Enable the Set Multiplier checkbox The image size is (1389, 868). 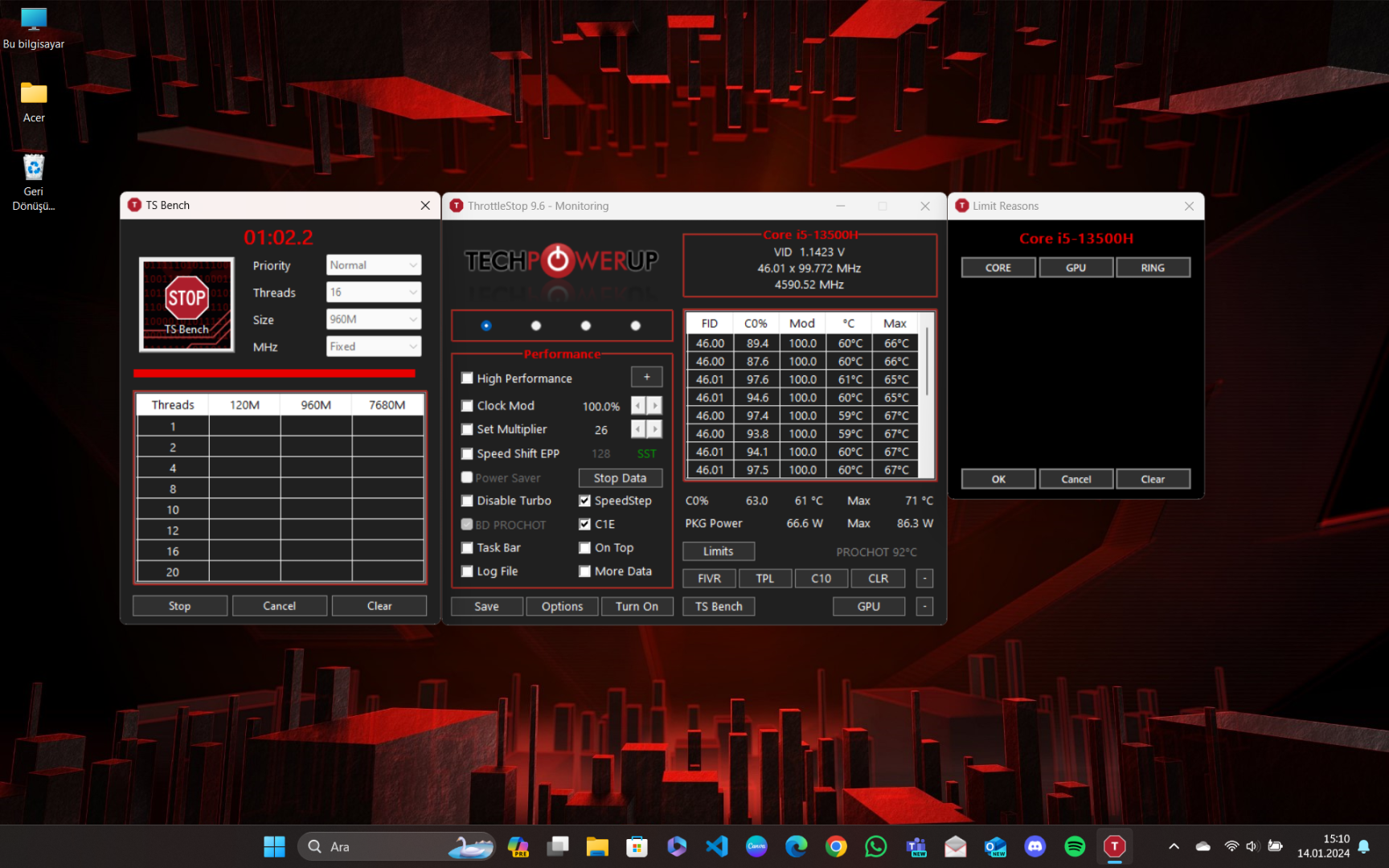tap(467, 430)
